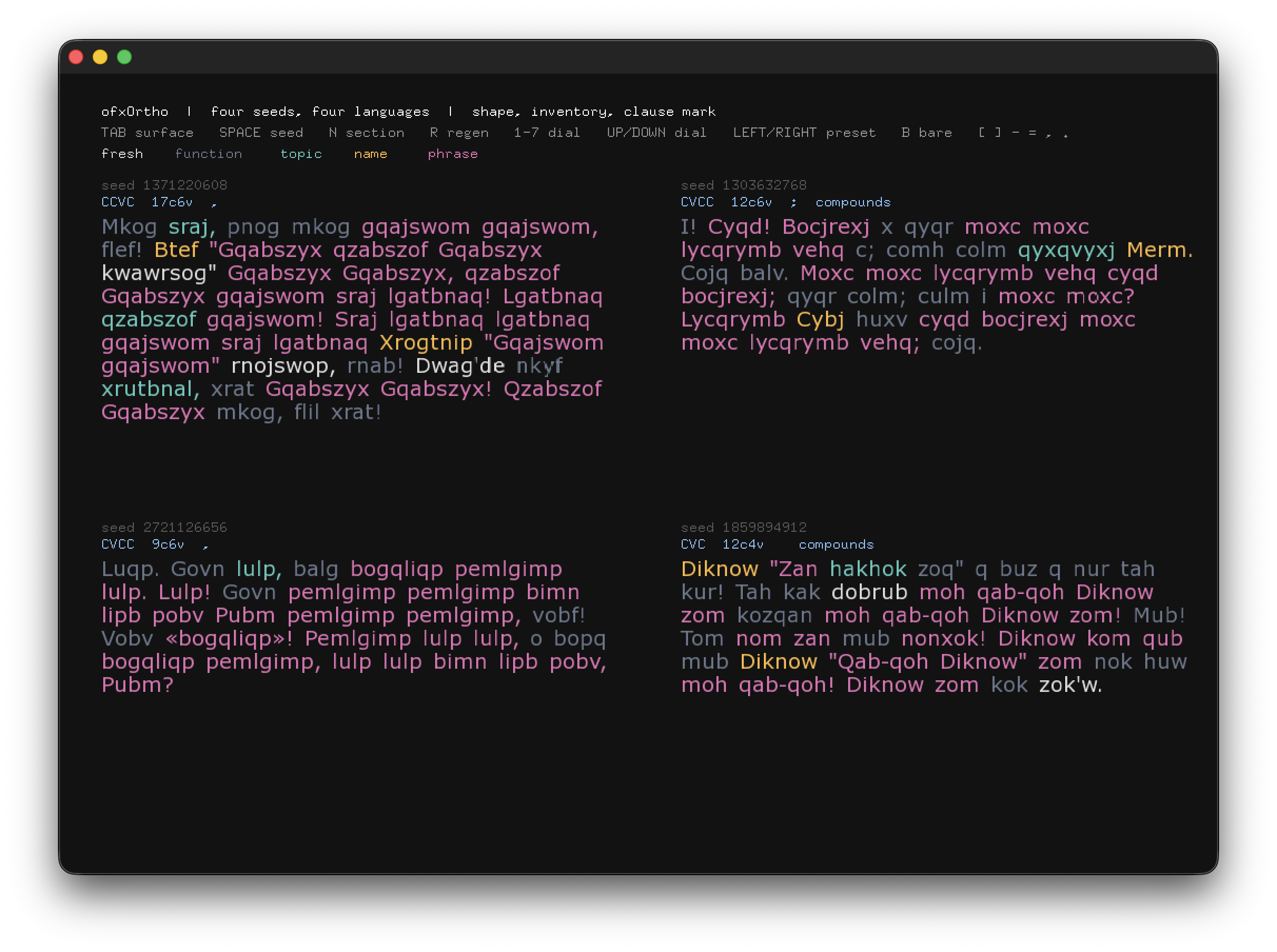This screenshot has height=952, width=1277.
Task: Click the 'seed 2721126656' label
Action: 164,527
